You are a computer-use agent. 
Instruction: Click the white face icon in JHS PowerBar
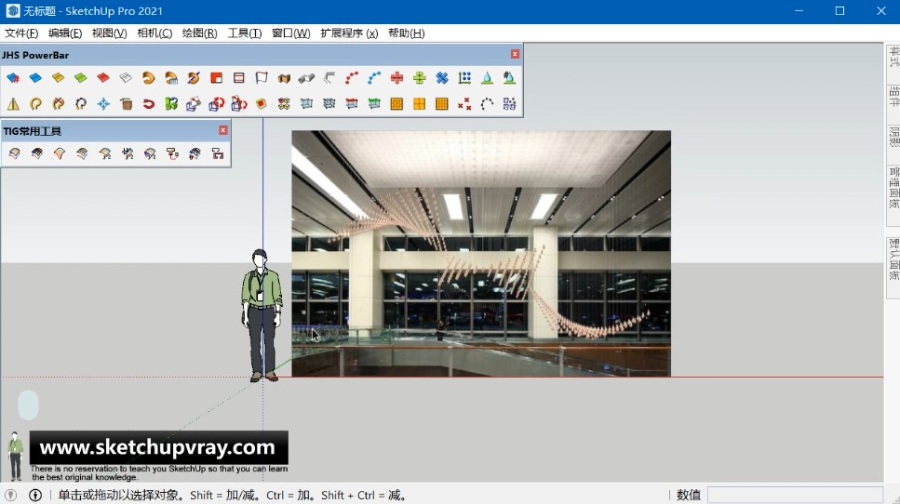coord(126,77)
